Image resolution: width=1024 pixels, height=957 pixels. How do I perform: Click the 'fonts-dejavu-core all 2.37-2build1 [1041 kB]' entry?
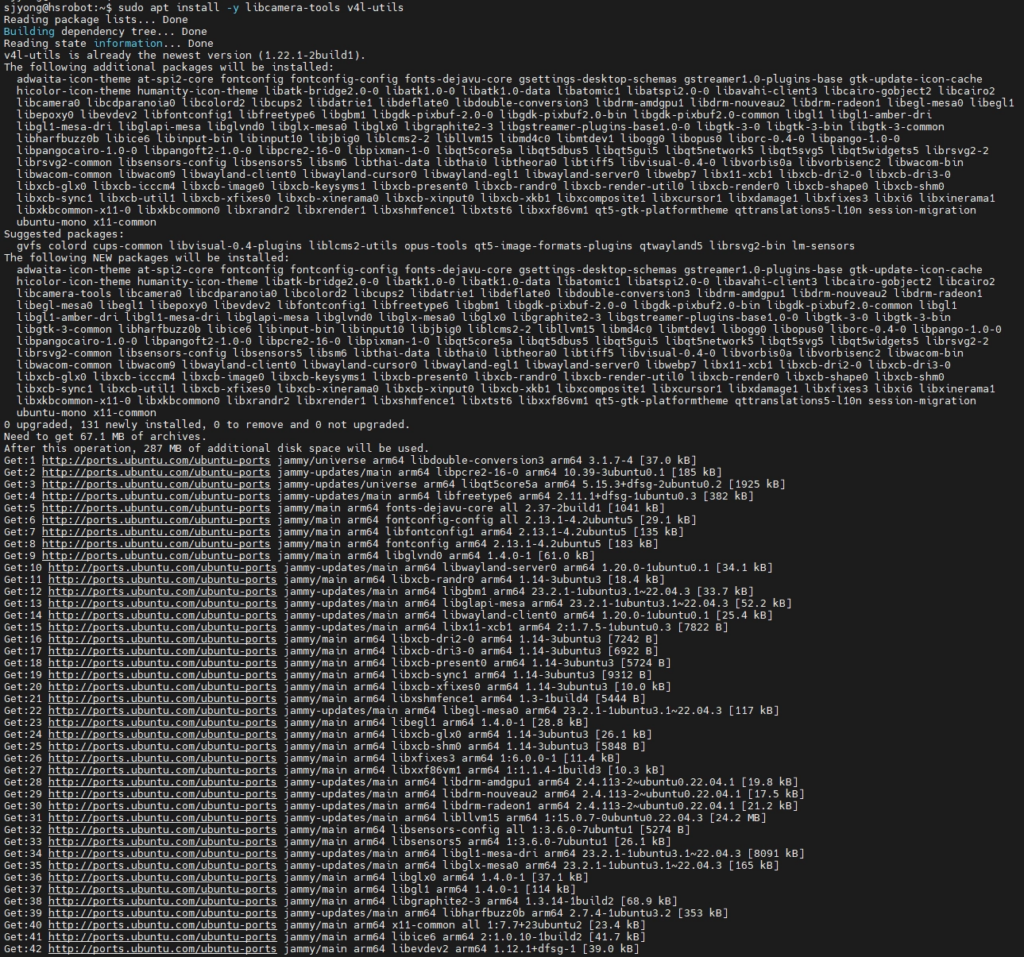click(x=525, y=508)
